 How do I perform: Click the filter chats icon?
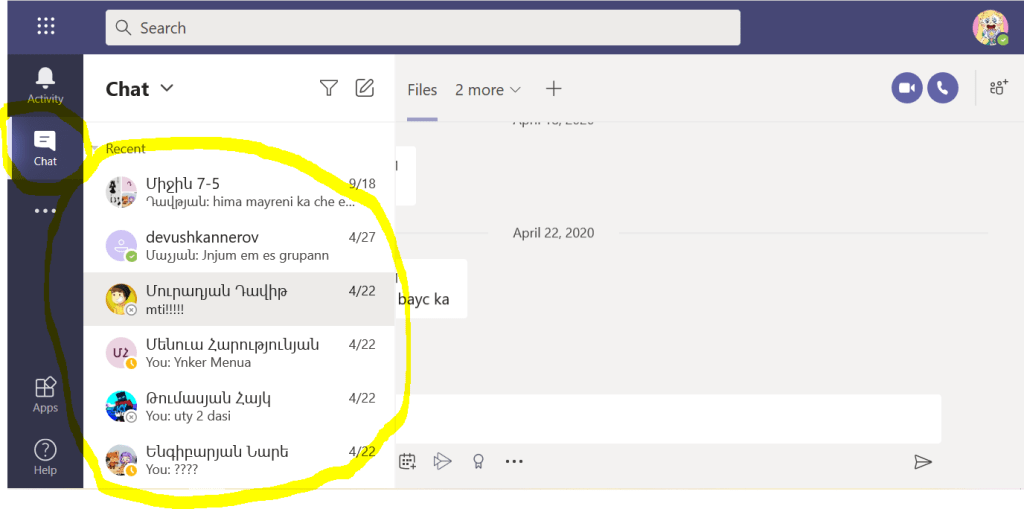coord(328,88)
